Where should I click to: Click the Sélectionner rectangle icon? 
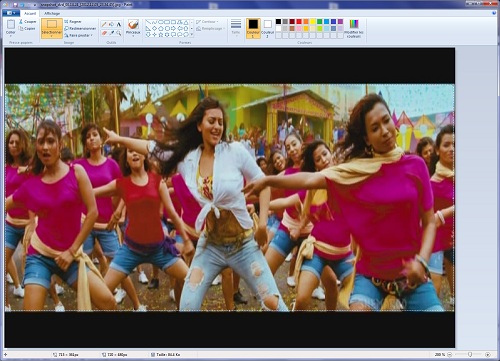click(52, 24)
